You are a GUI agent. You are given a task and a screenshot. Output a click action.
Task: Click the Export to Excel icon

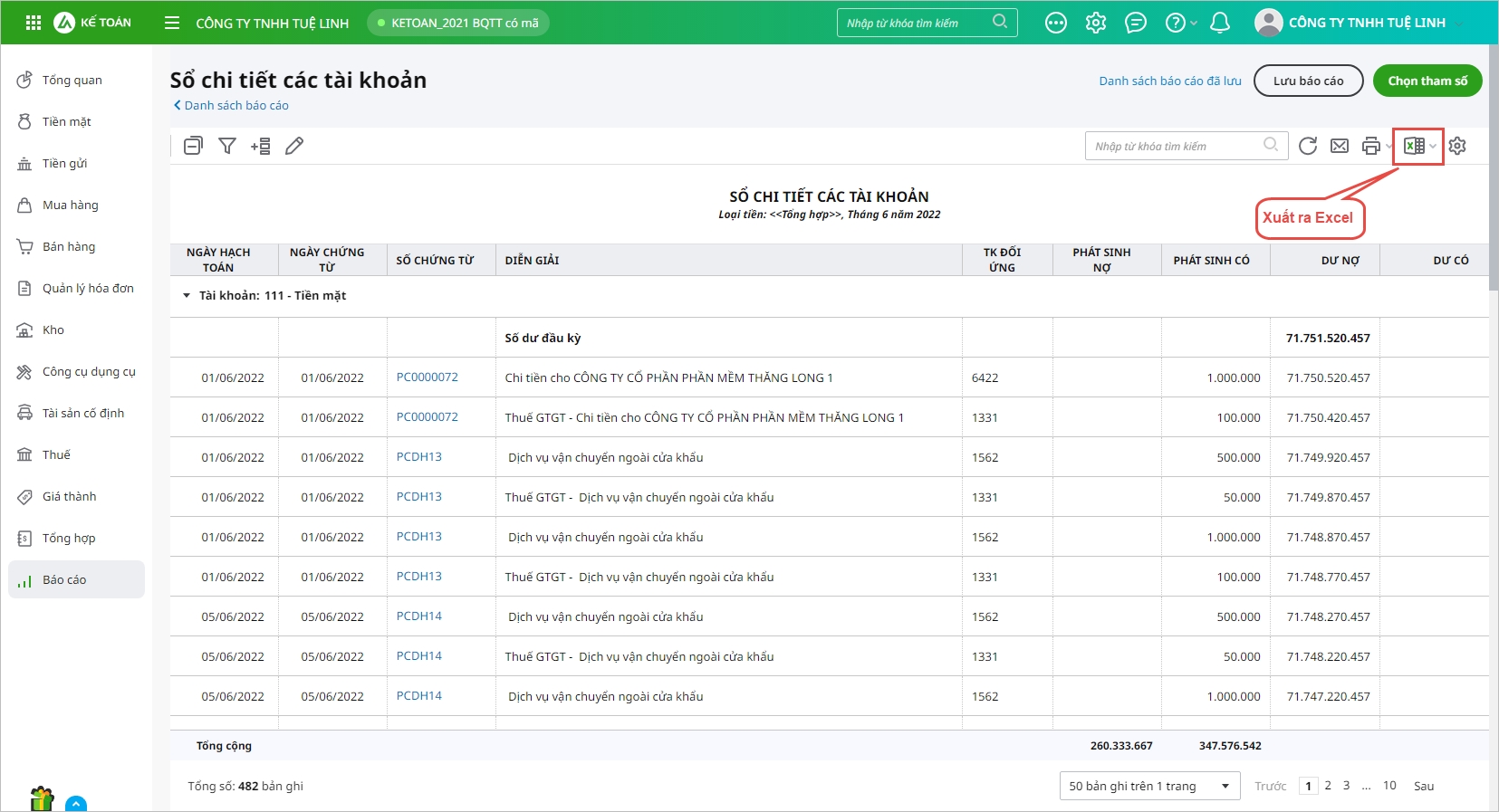click(1413, 146)
